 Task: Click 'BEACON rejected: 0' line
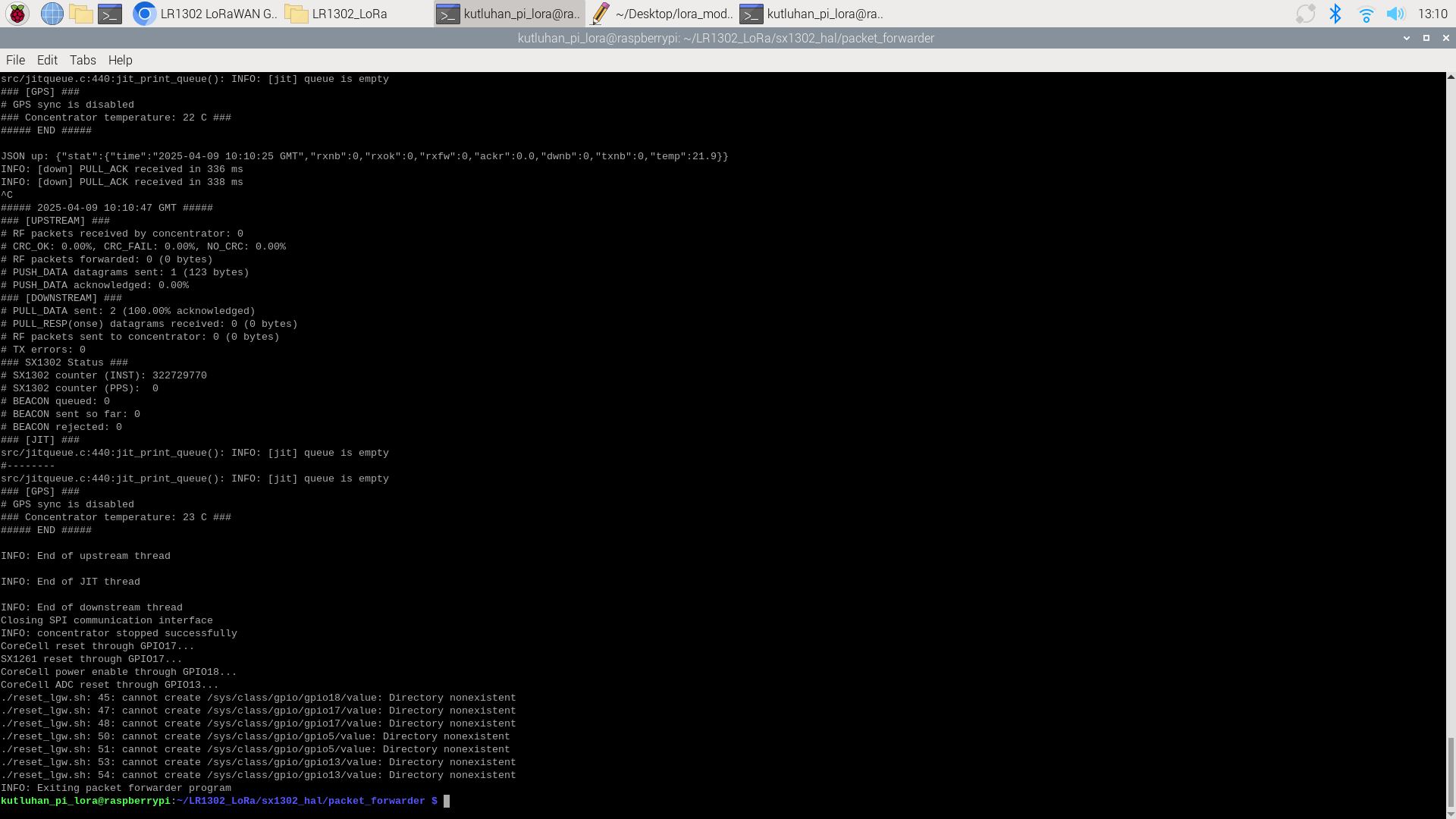pos(61,427)
